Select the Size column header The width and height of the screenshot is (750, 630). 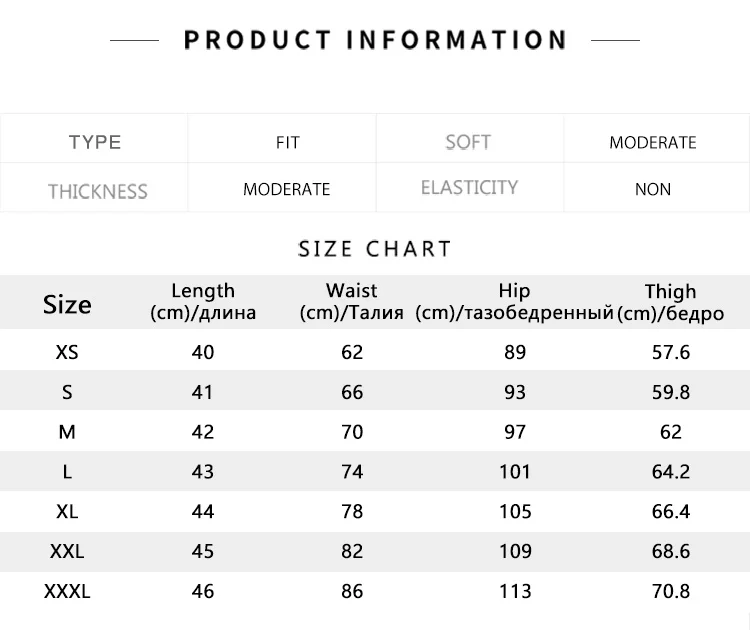pyautogui.click(x=67, y=304)
